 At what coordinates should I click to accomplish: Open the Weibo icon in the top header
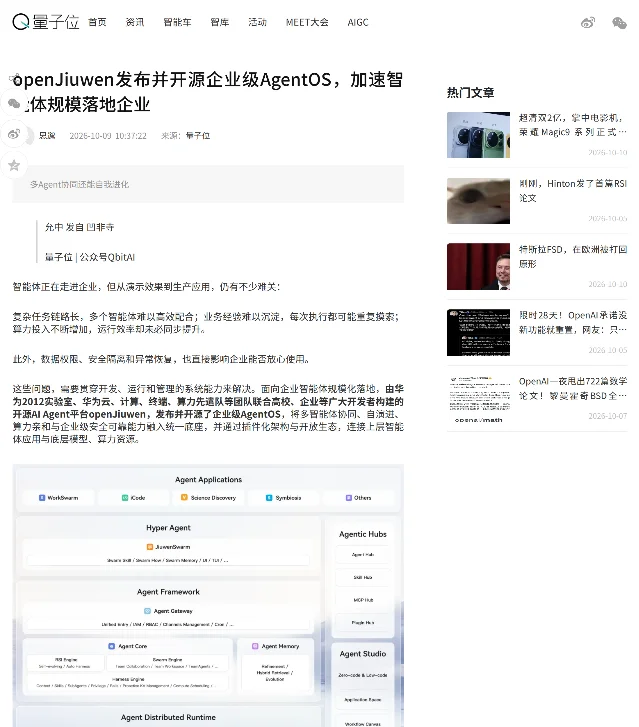(x=588, y=22)
